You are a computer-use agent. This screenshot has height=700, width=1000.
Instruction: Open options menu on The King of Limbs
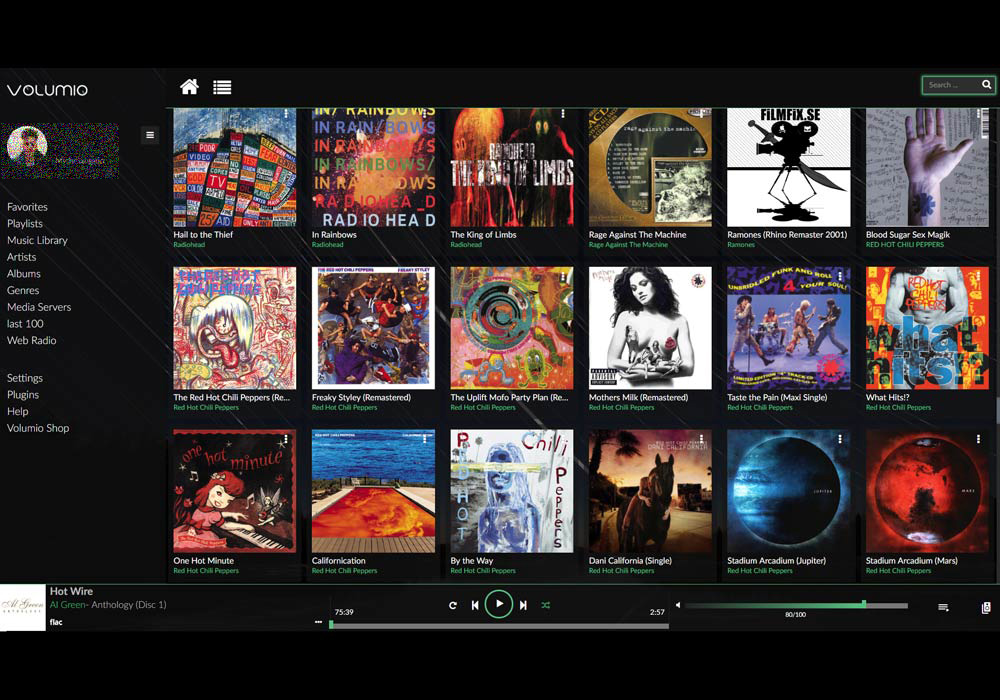[563, 113]
